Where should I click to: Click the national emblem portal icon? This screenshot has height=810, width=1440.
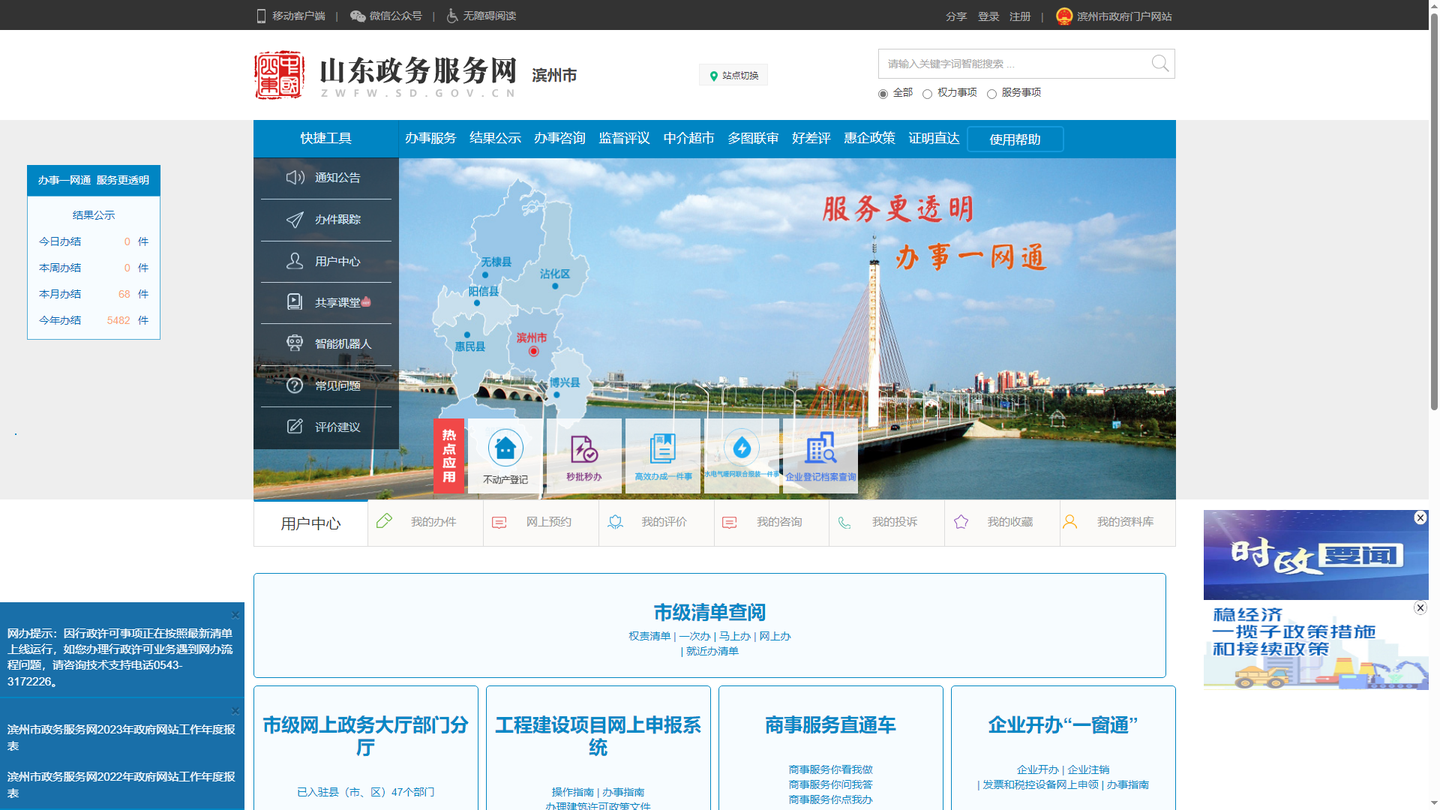1064,16
